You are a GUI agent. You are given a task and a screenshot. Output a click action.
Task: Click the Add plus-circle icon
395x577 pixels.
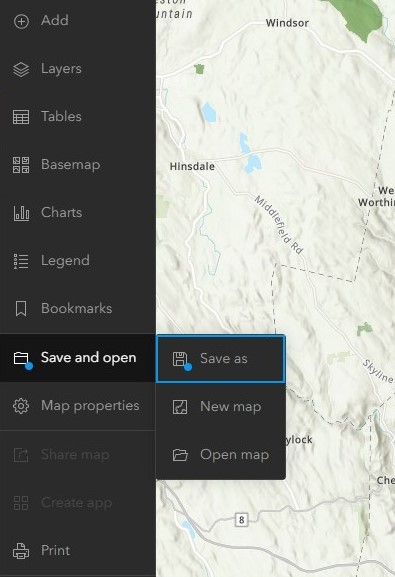[x=21, y=21]
